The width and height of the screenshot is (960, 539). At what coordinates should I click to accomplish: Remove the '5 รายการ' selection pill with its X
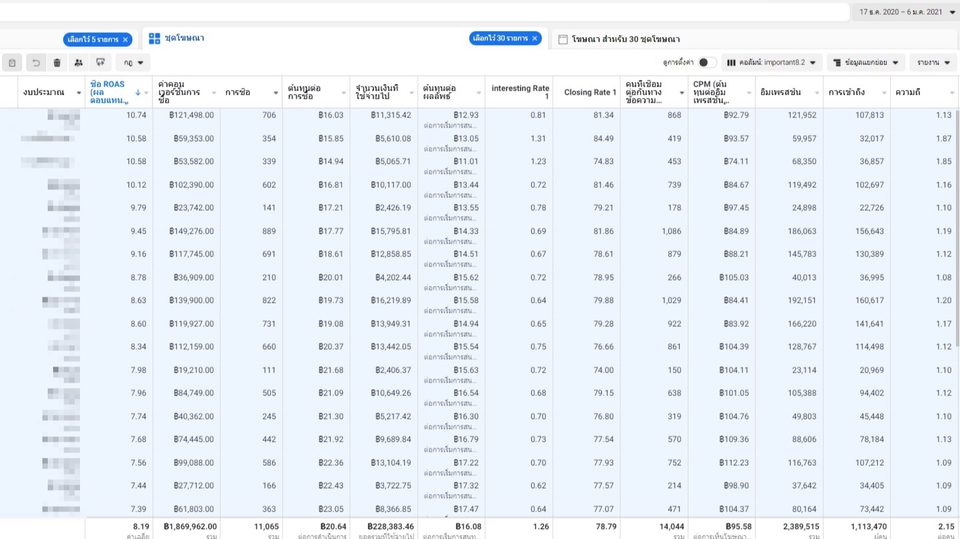(x=126, y=39)
